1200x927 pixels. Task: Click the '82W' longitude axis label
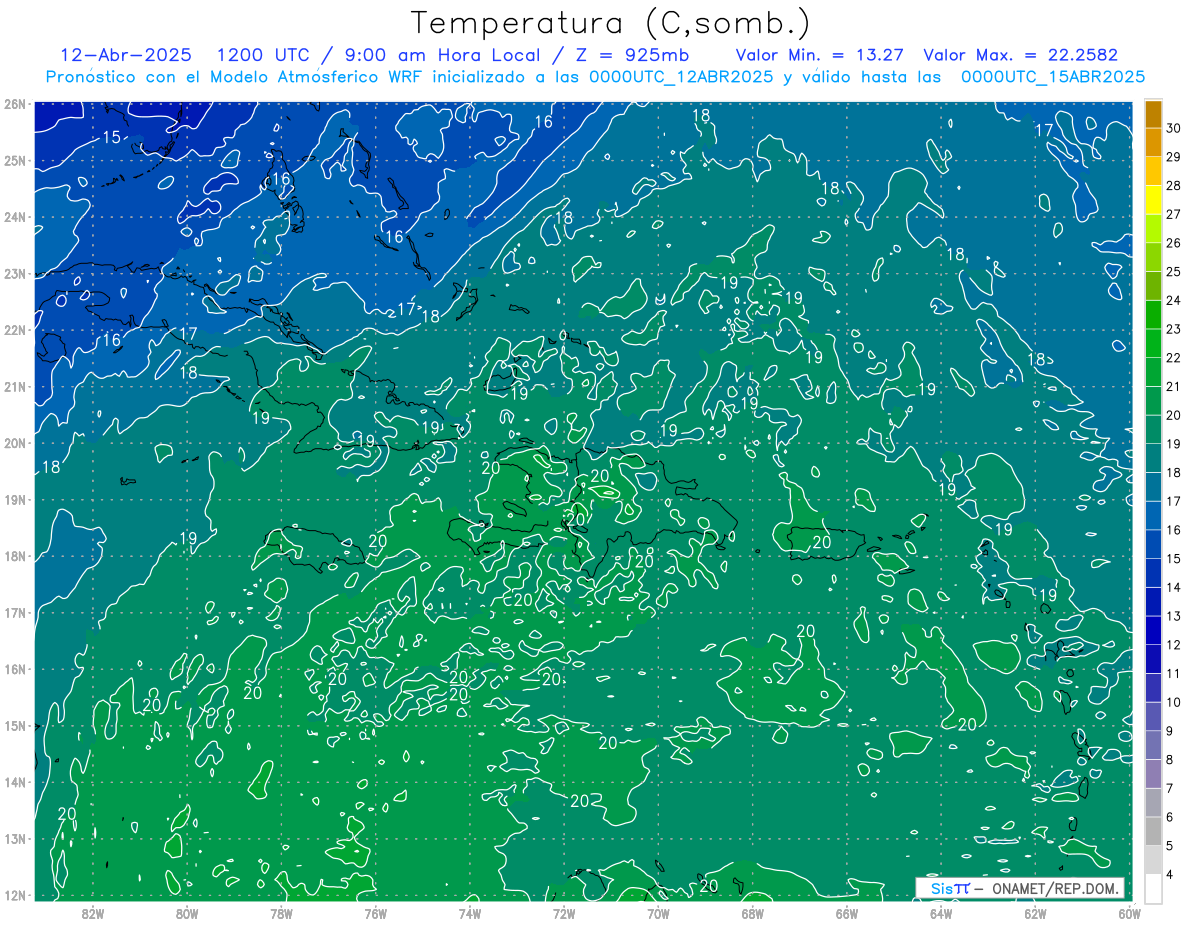(x=93, y=913)
